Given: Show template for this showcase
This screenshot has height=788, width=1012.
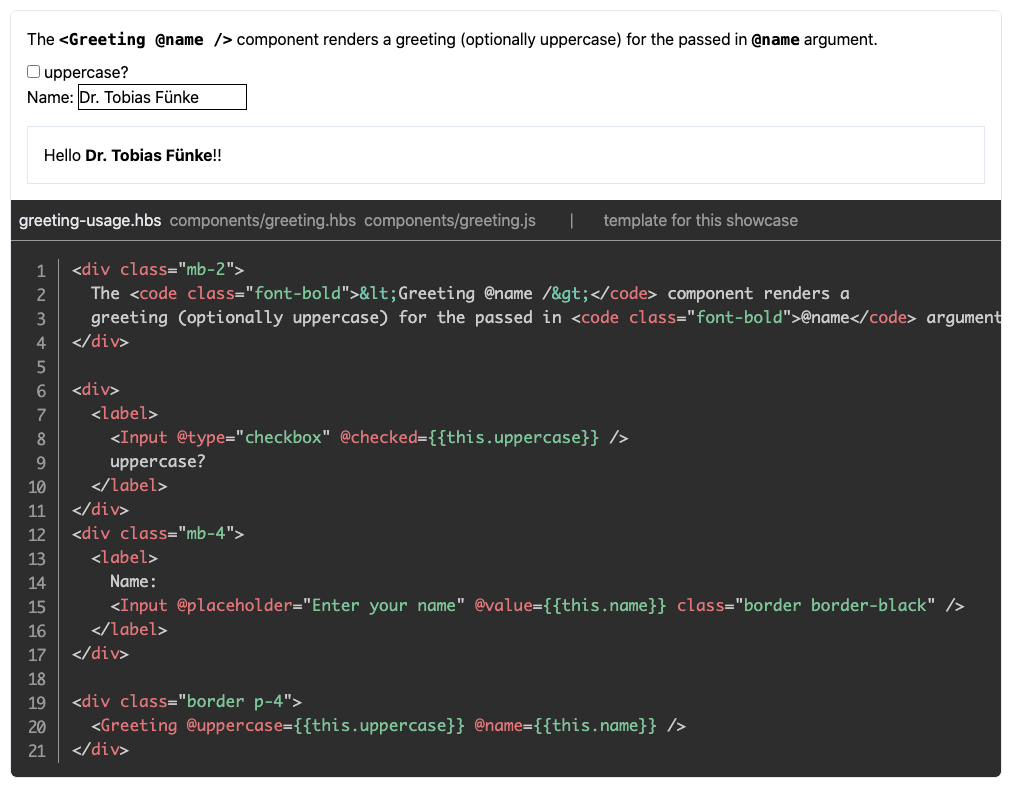Looking at the screenshot, I should 700,221.
